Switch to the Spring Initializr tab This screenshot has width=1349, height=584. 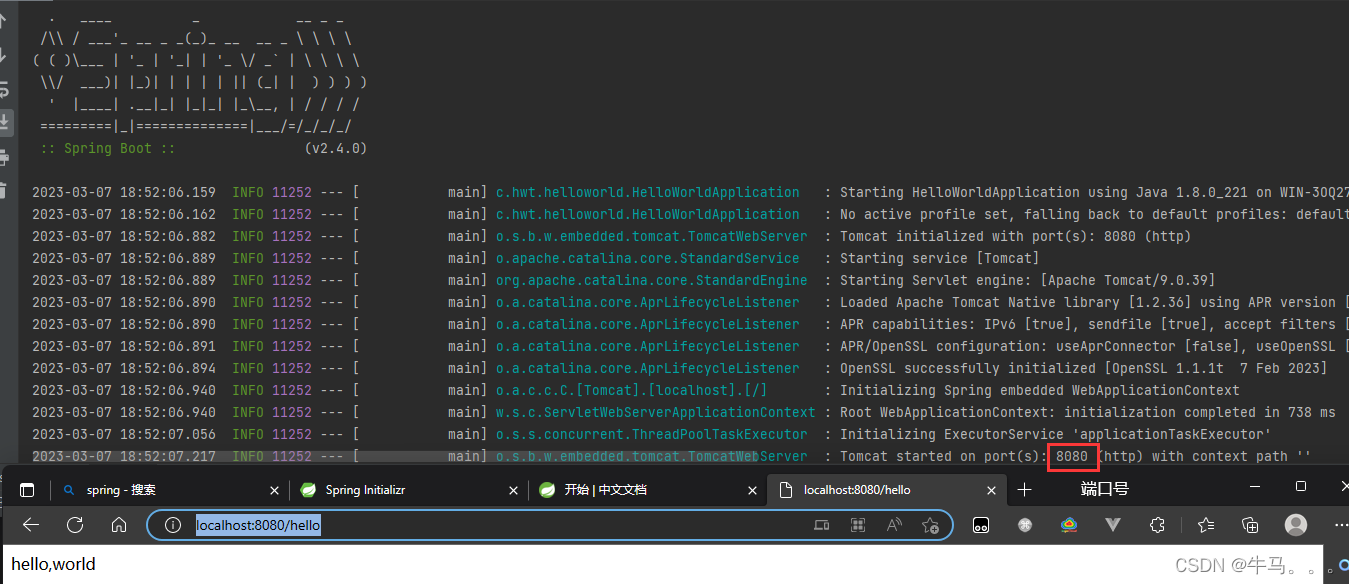[407, 490]
